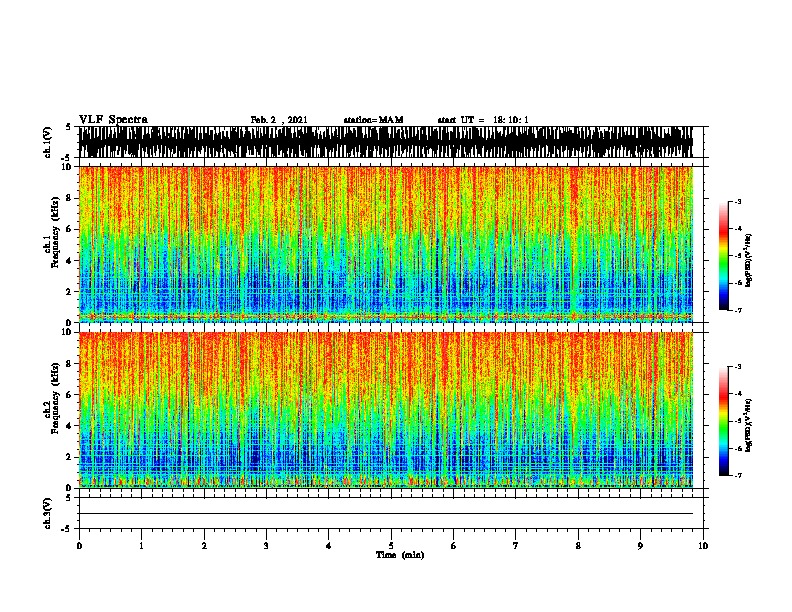Click the ch.2 frequency tick label "2"

coord(70,457)
